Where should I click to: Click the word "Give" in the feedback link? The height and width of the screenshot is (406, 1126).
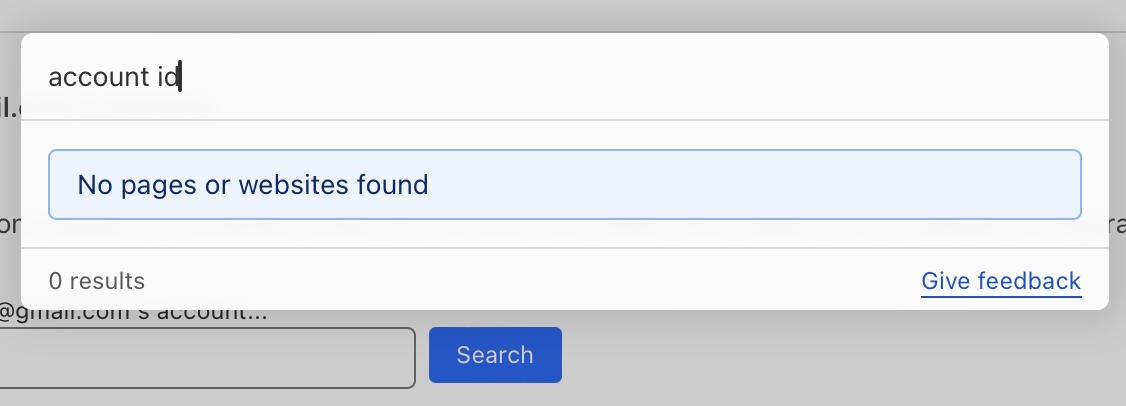pyautogui.click(x=945, y=281)
